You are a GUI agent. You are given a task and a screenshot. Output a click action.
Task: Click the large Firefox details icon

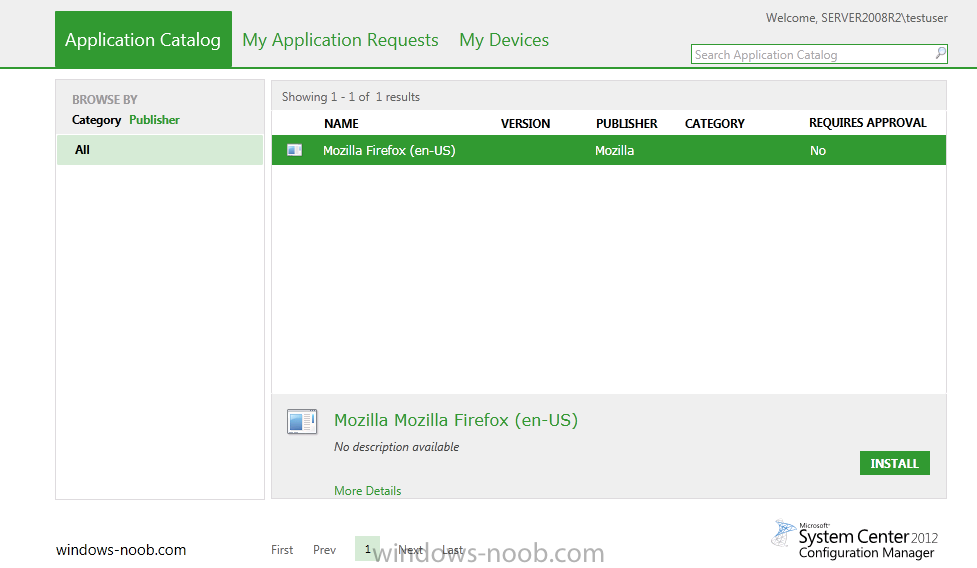click(x=302, y=422)
